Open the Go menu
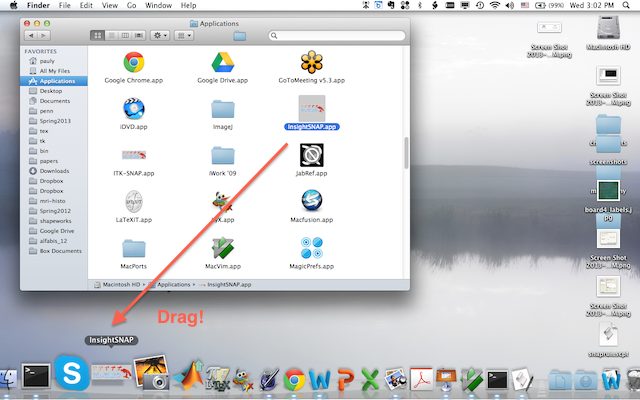The width and height of the screenshot is (640, 400). 131,5
